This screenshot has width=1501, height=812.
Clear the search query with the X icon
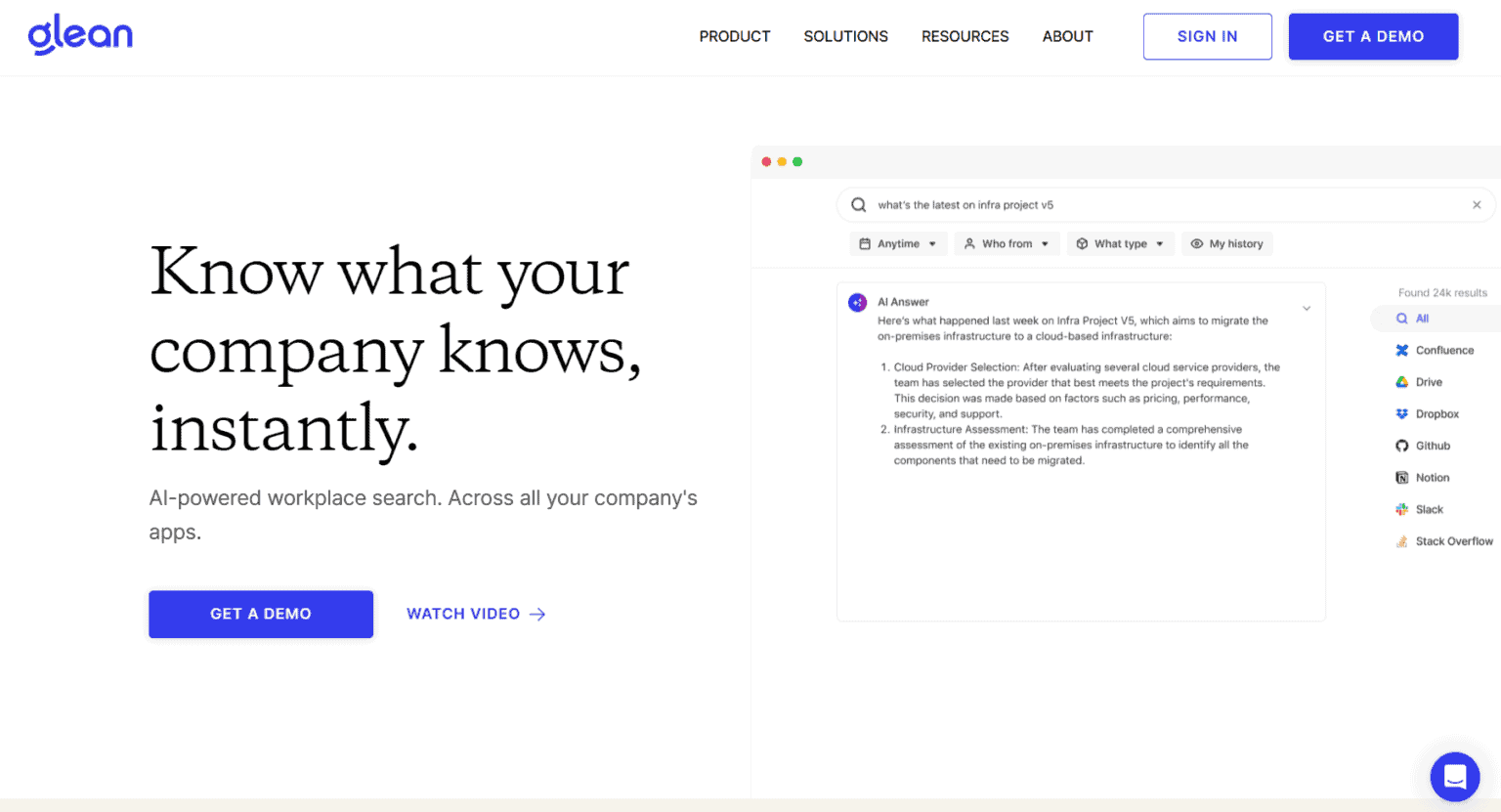coord(1477,205)
